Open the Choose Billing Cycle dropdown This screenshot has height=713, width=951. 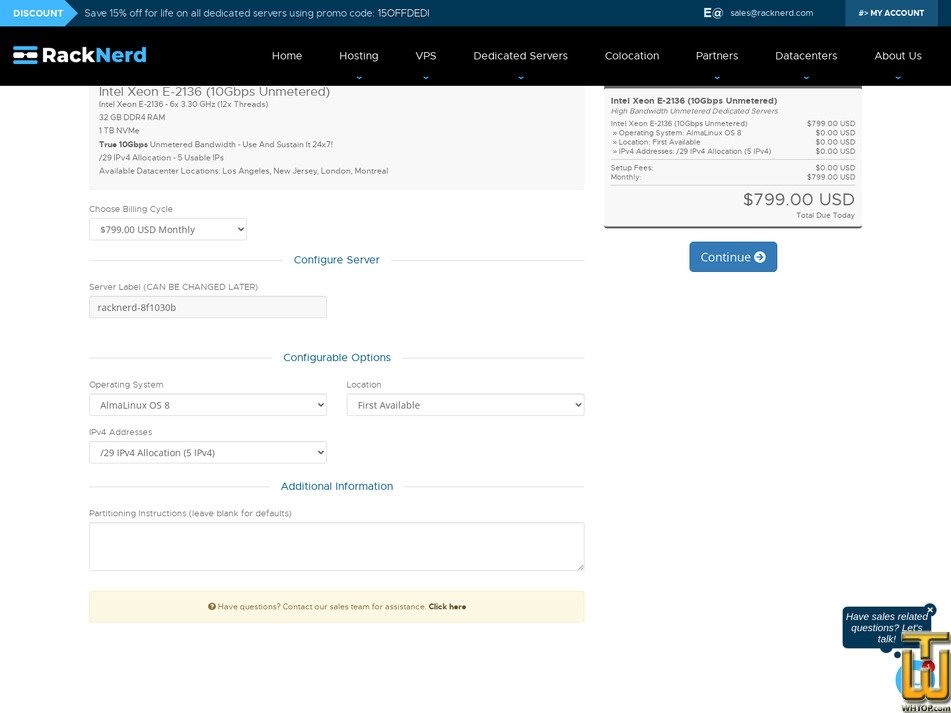click(167, 229)
